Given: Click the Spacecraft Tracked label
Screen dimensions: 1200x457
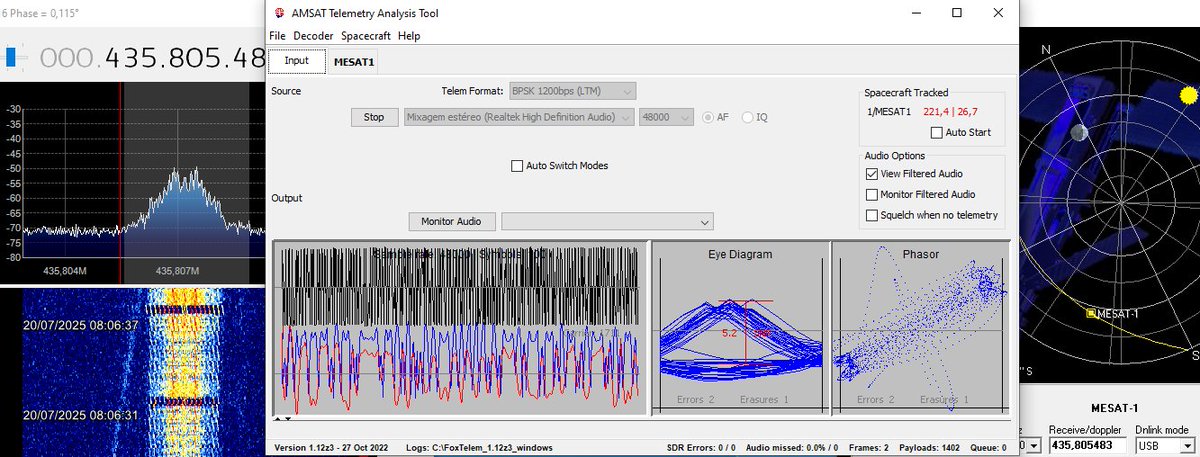Looking at the screenshot, I should [908, 93].
